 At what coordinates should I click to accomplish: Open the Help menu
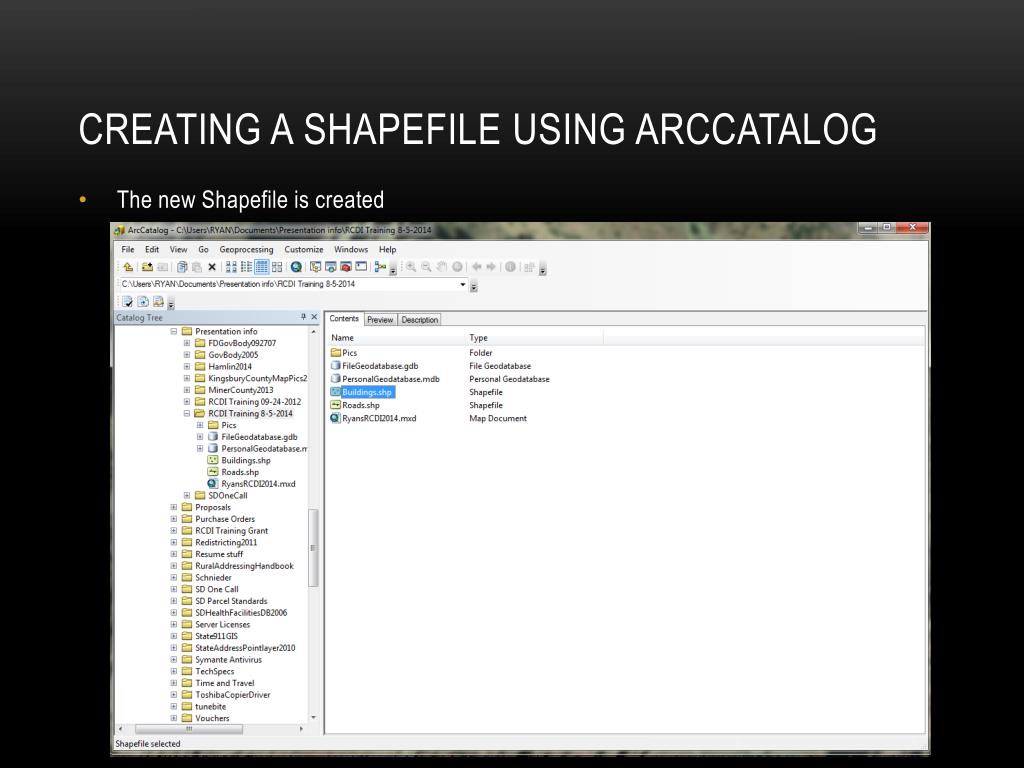387,249
